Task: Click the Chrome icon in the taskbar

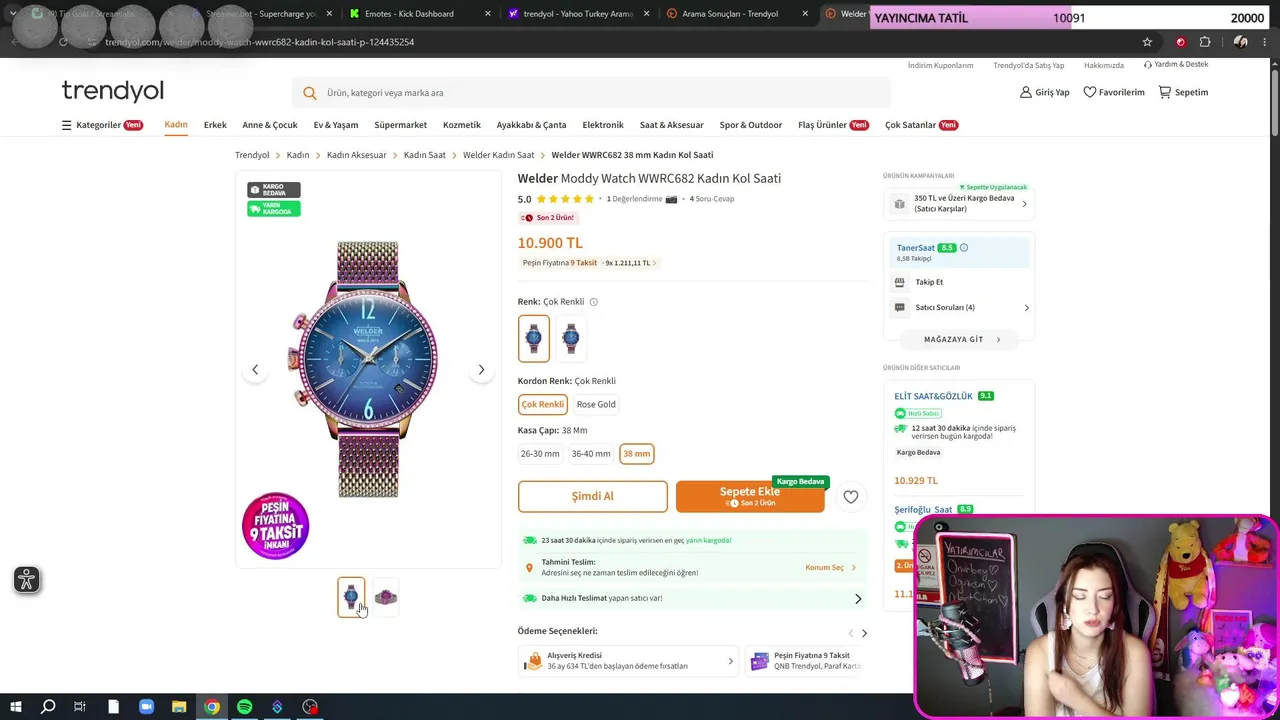Action: (x=212, y=707)
